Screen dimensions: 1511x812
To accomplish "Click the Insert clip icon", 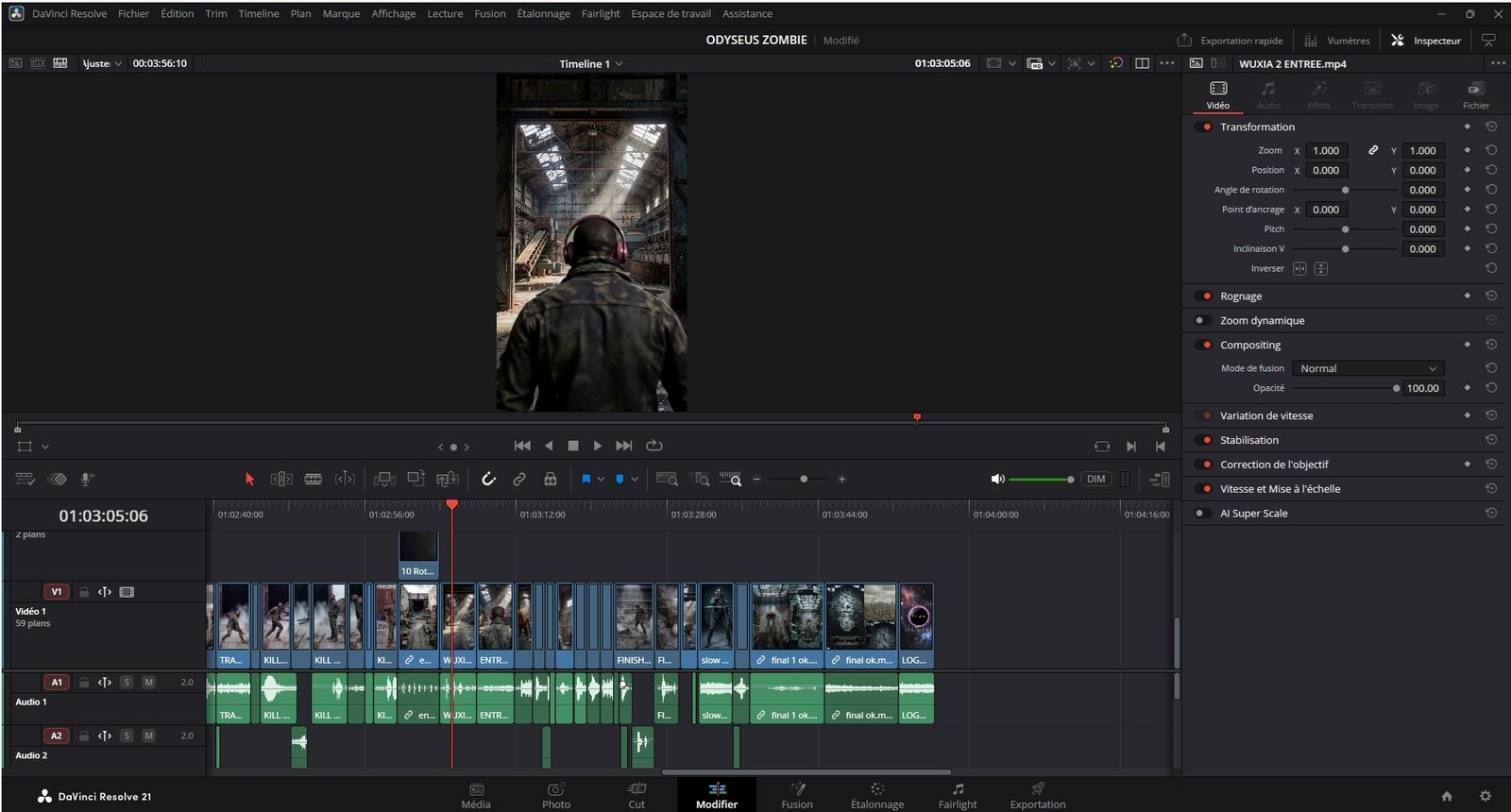I will point(384,480).
